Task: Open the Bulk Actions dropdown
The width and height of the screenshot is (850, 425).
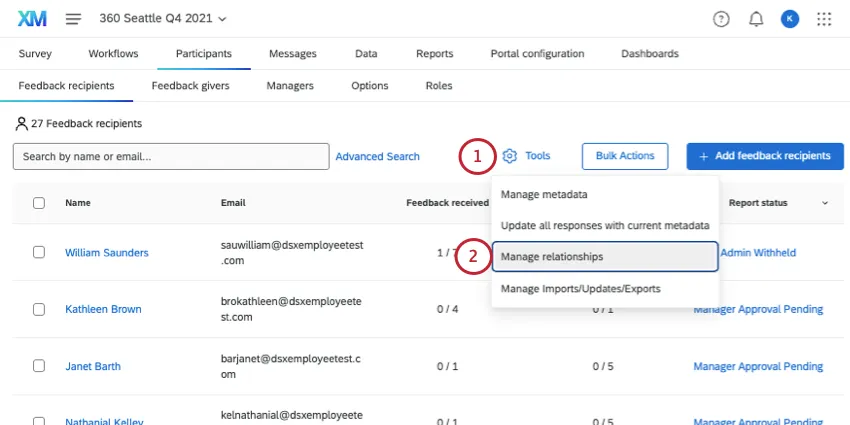Action: tap(625, 156)
